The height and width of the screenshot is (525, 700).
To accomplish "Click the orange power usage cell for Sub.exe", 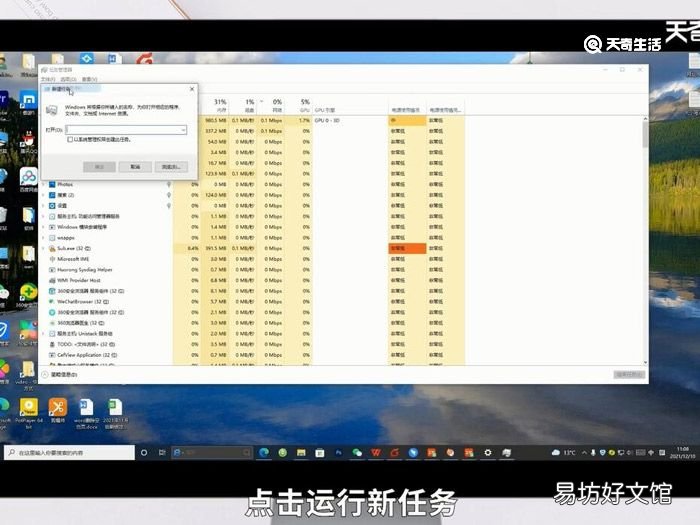I will click(x=407, y=249).
